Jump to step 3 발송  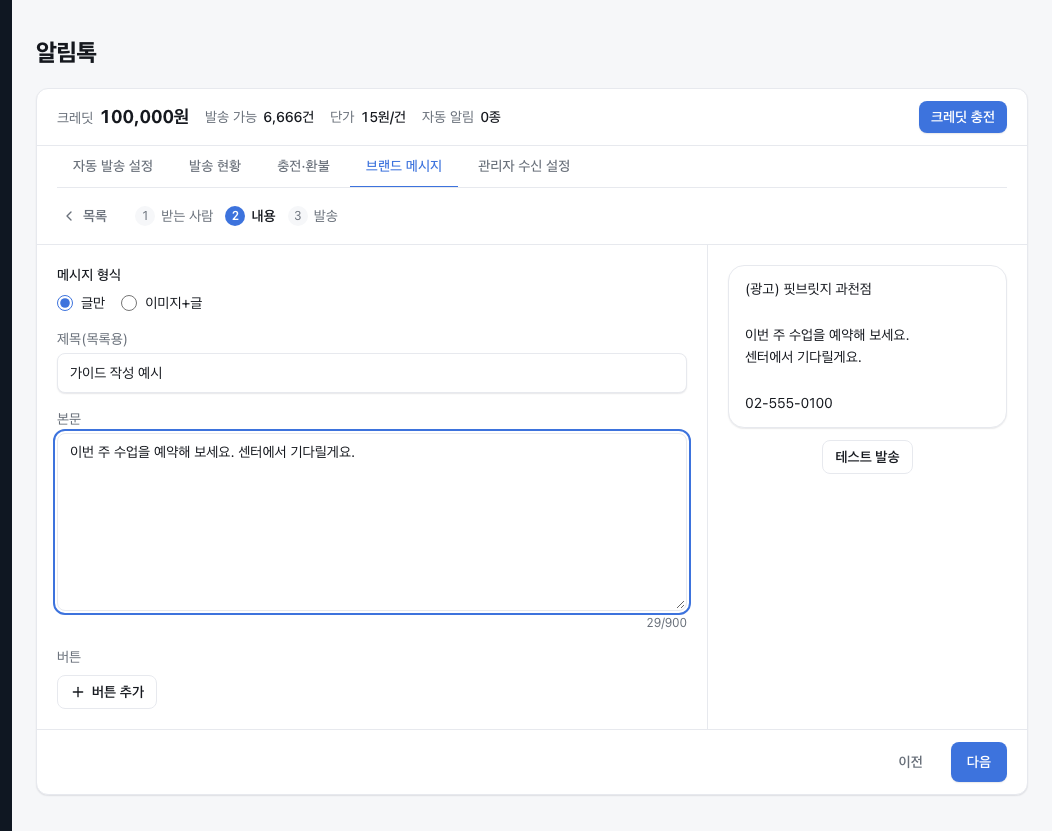[313, 215]
